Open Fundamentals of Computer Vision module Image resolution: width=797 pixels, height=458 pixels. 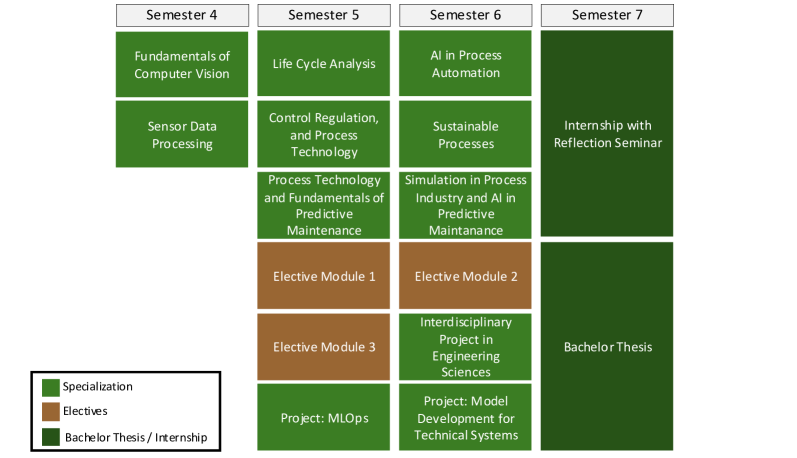pos(181,64)
